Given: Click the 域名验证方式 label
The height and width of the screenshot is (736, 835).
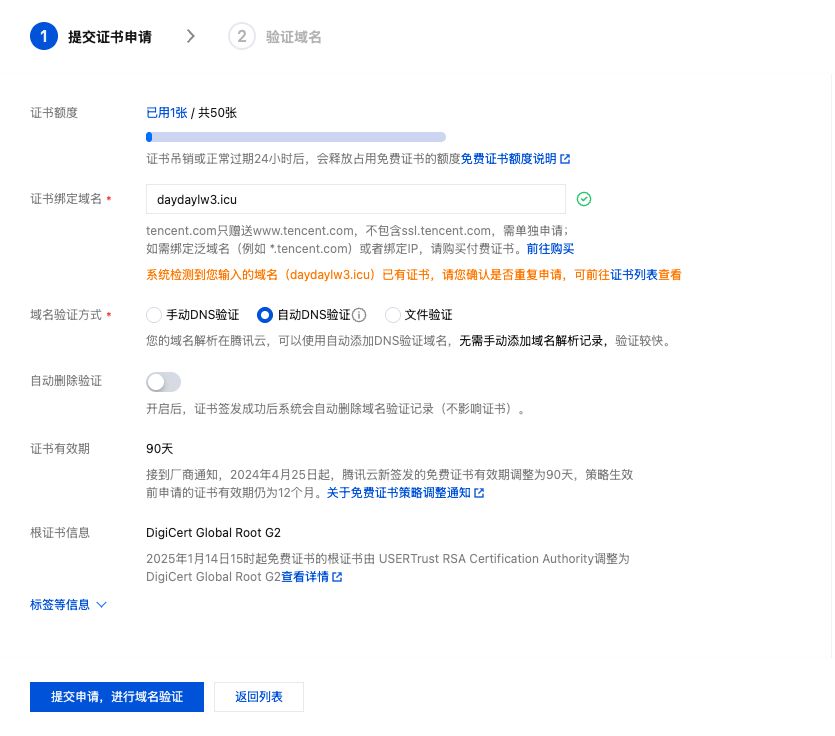Looking at the screenshot, I should [66, 315].
